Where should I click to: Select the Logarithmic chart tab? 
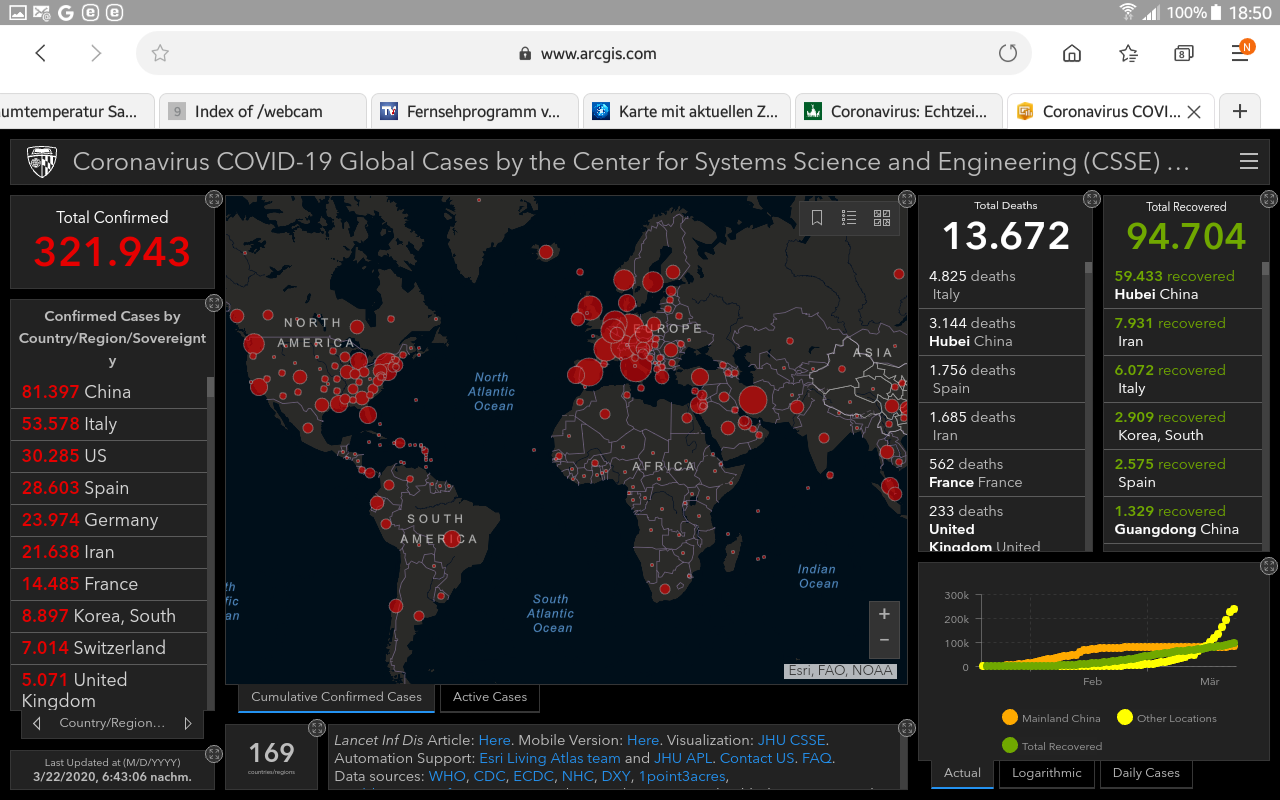coord(1046,773)
